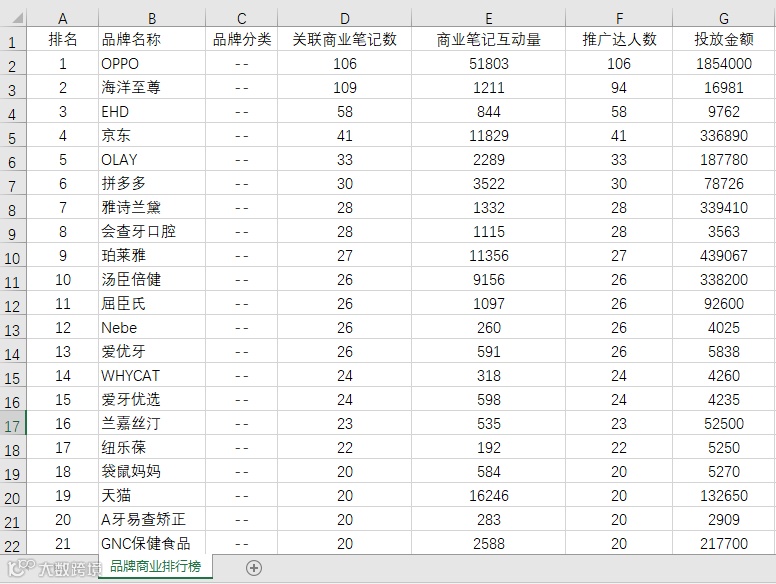
Task: Select column F header
Action: (619, 18)
